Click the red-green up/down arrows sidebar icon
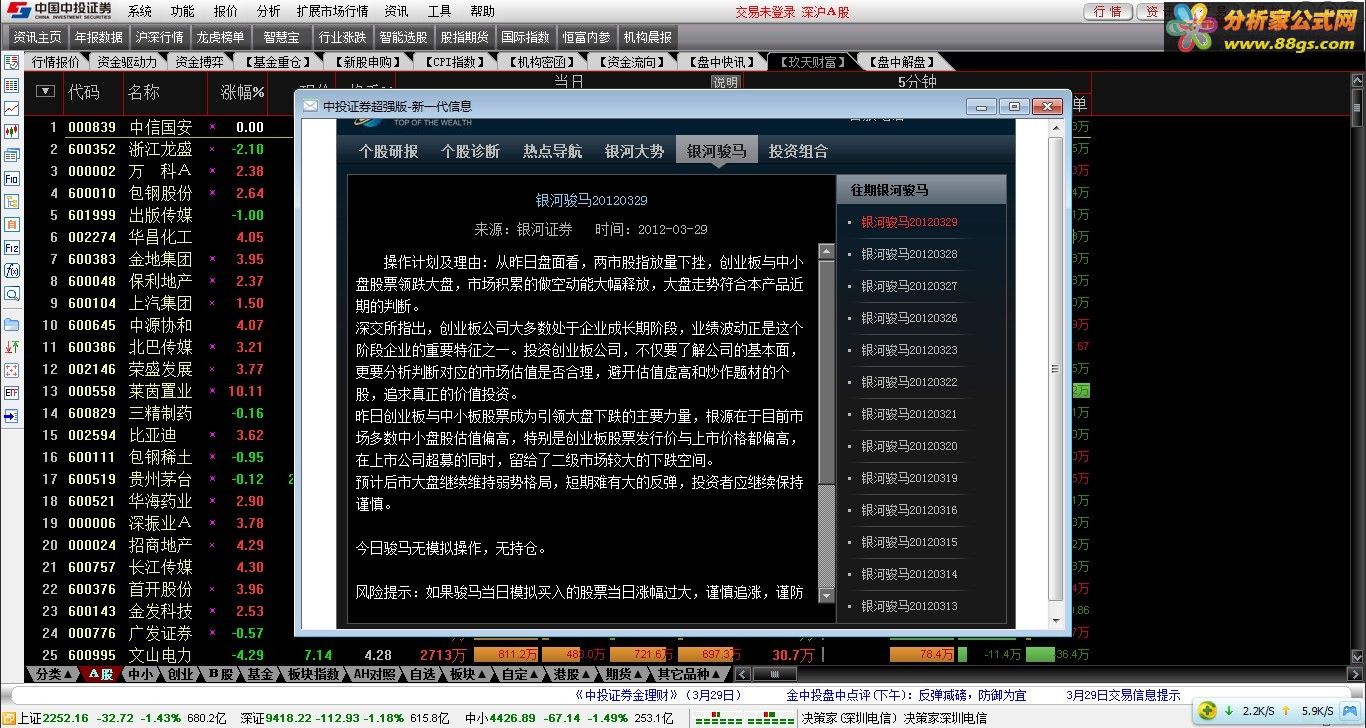The height and width of the screenshot is (728, 1366). coord(12,347)
